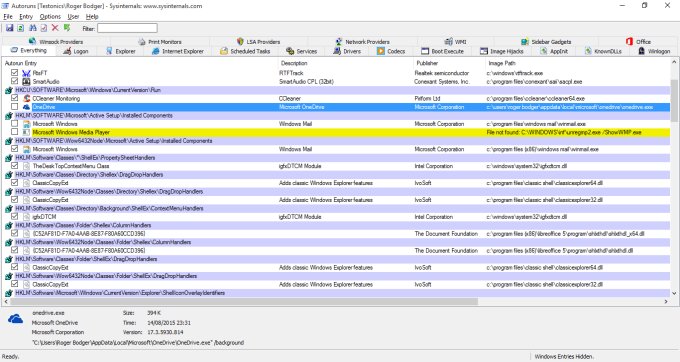Click the horizontal scrollbar left arrow
This screenshot has height=362, width=680.
[6, 301]
